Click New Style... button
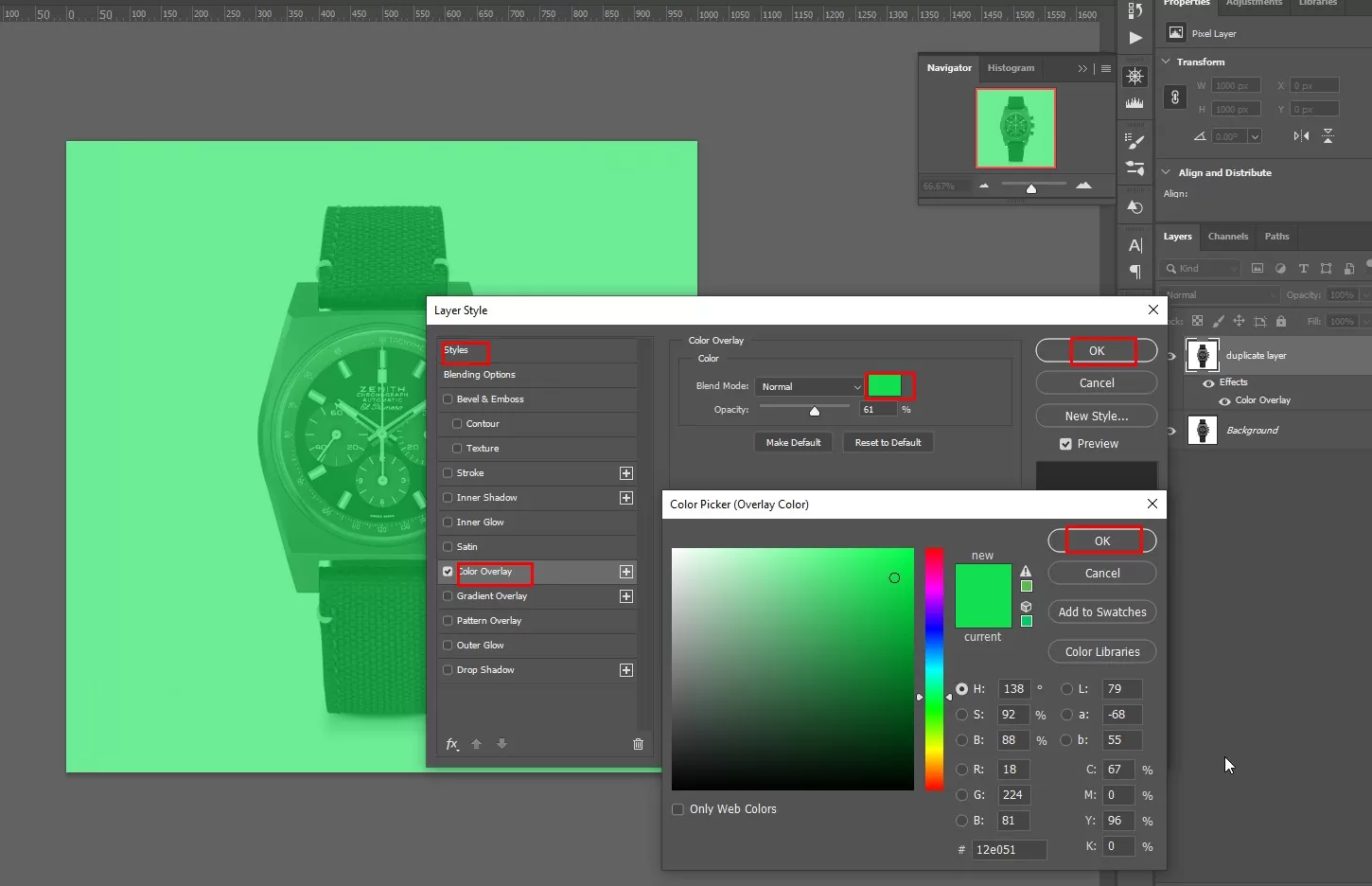 click(1097, 416)
